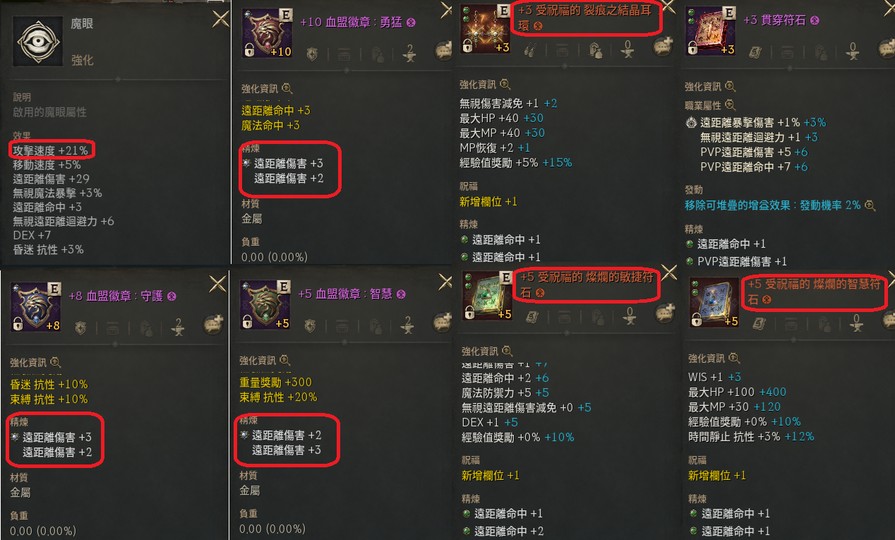Click the 魔眼 eye skill icon
The width and height of the screenshot is (895, 540).
(x=38, y=41)
